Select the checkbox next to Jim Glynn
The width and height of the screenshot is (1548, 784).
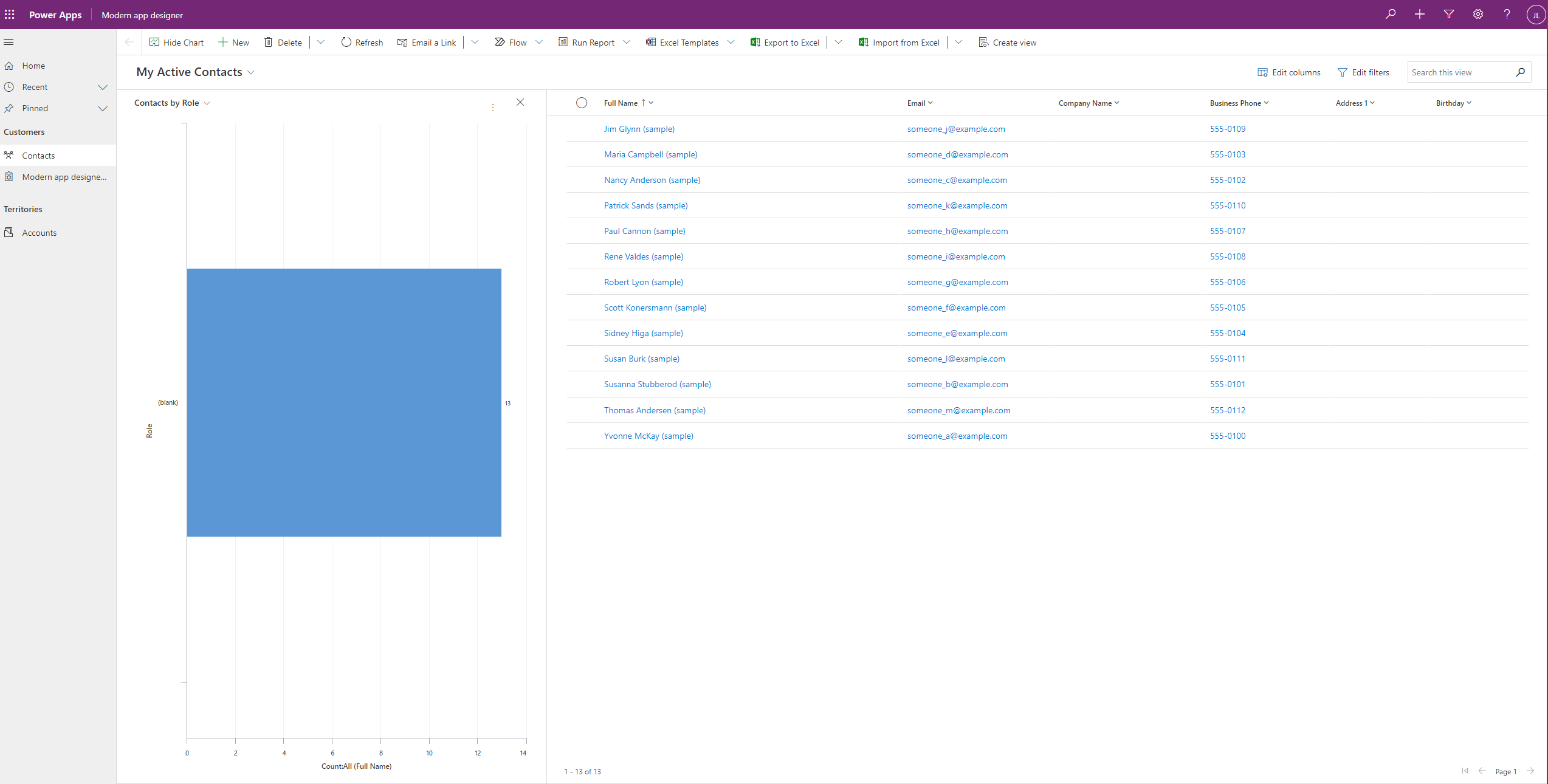[580, 128]
